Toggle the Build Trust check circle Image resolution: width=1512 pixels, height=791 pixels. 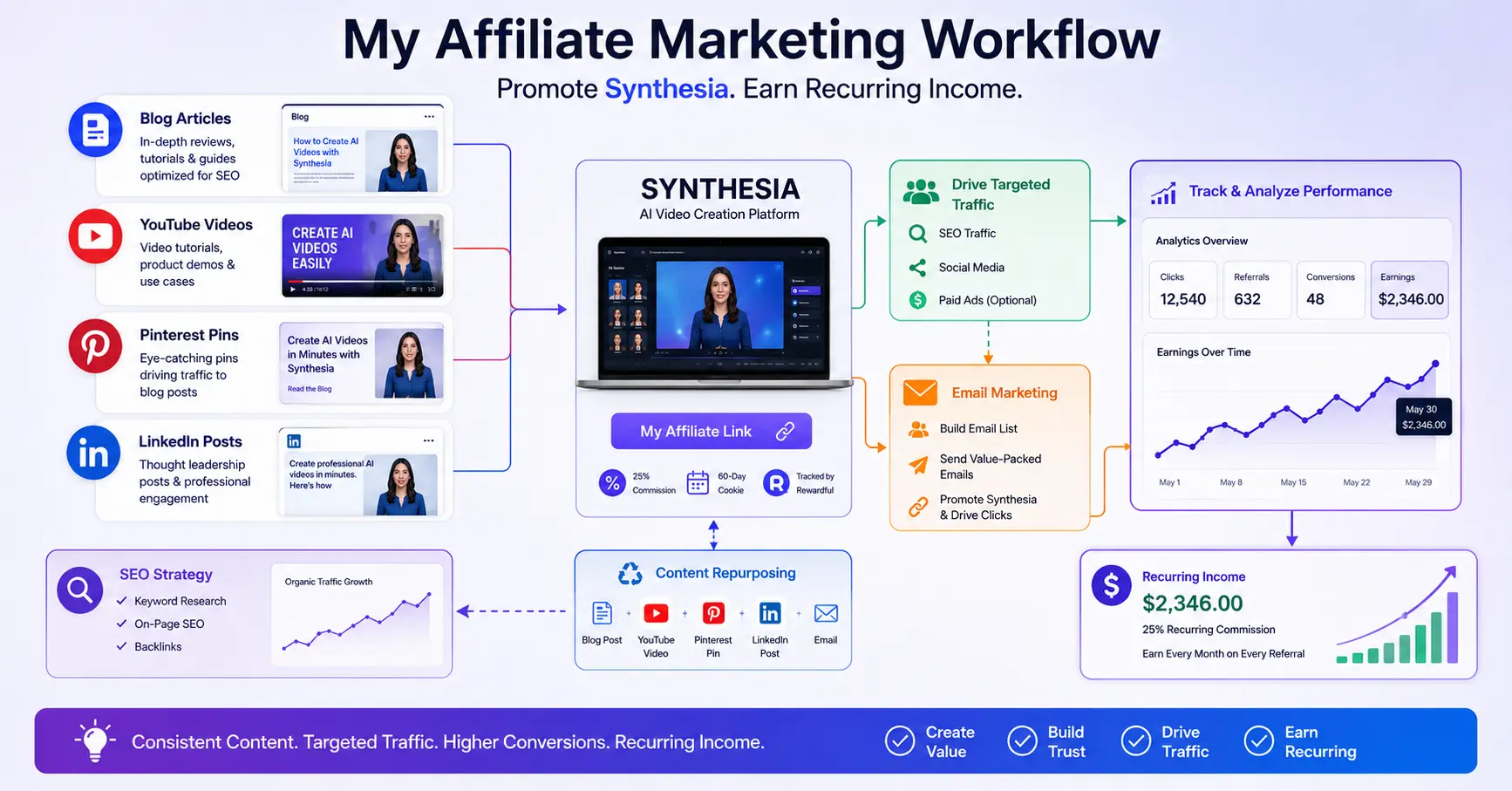(1022, 741)
